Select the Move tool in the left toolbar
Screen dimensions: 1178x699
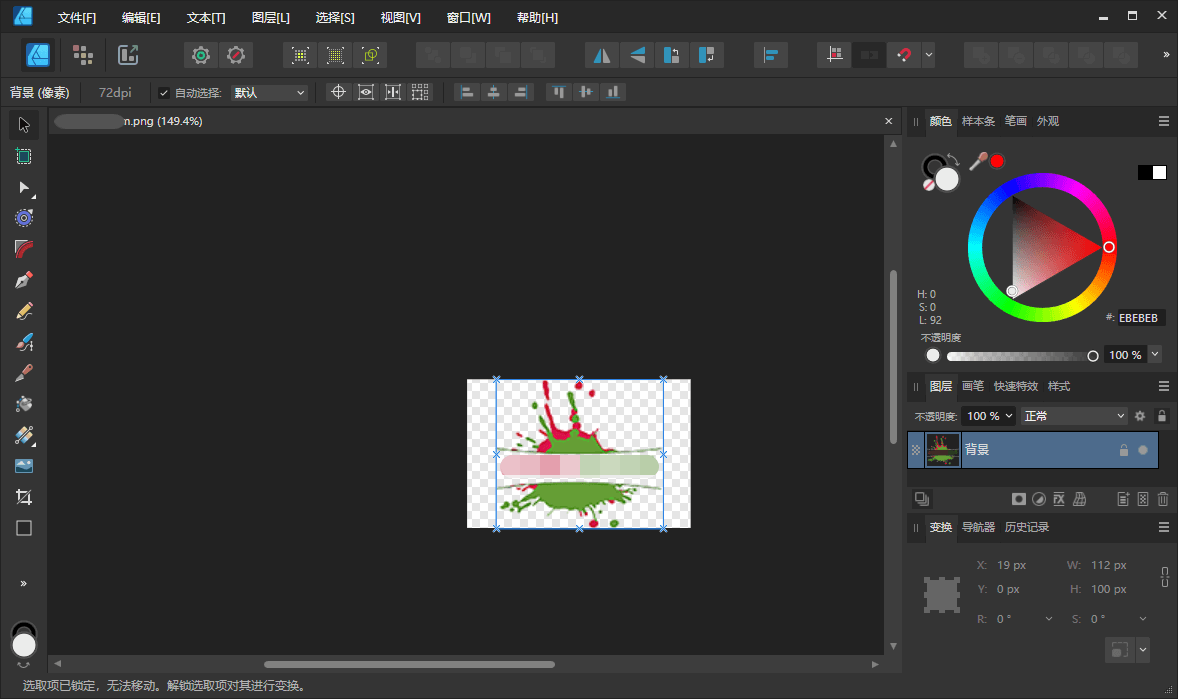(x=24, y=124)
